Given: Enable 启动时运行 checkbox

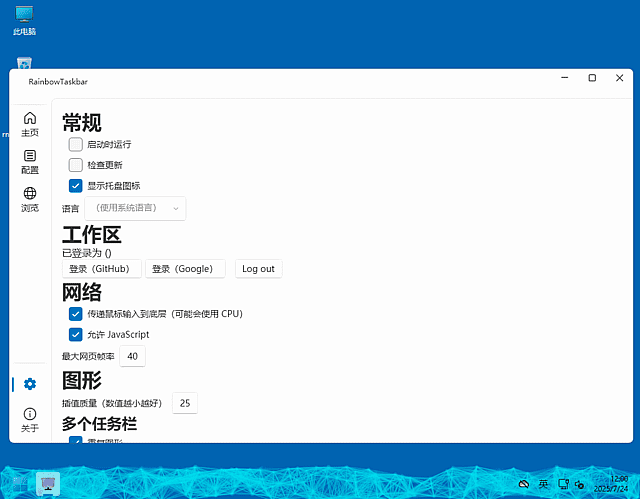Looking at the screenshot, I should click(76, 144).
